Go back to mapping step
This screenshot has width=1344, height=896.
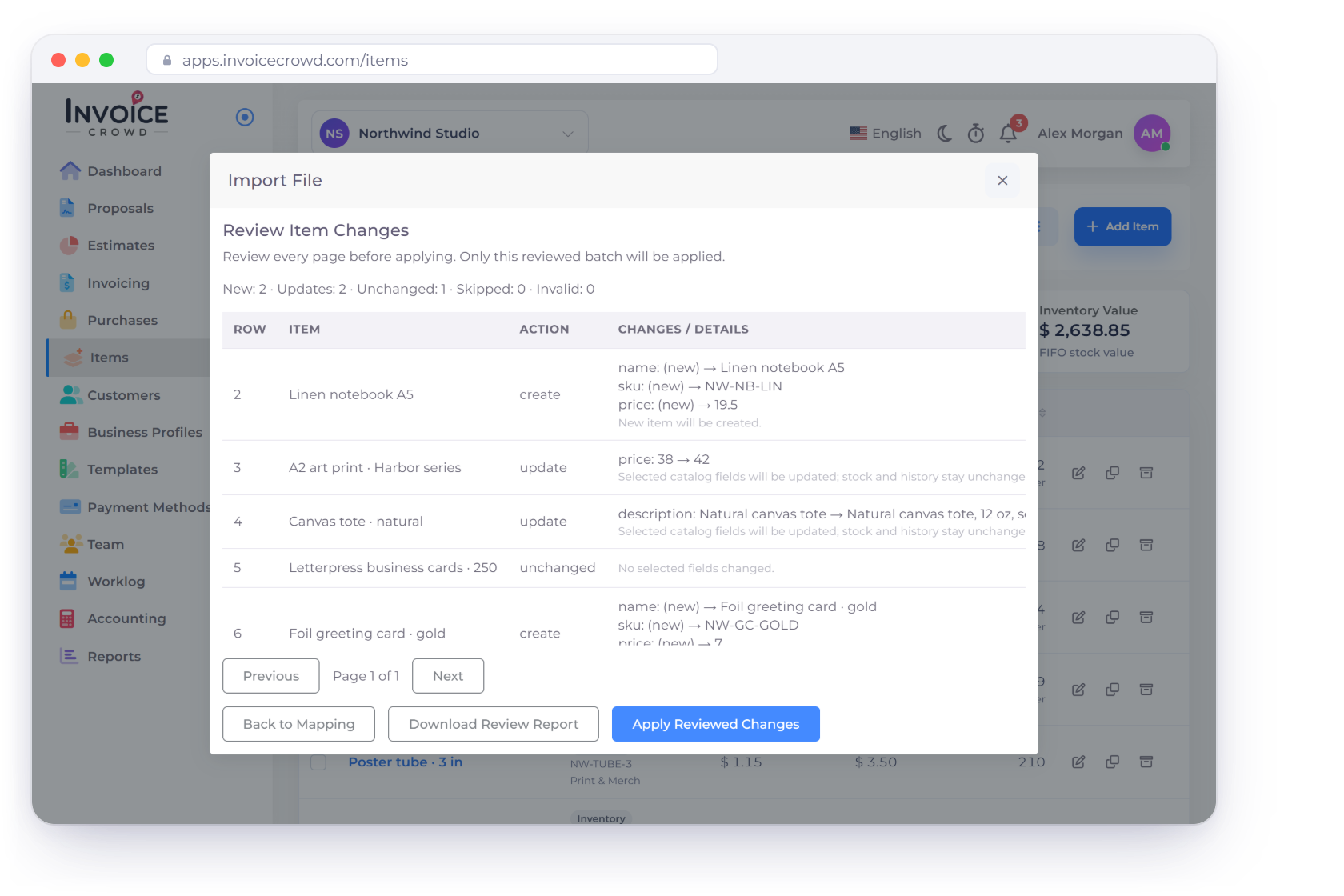[298, 724]
